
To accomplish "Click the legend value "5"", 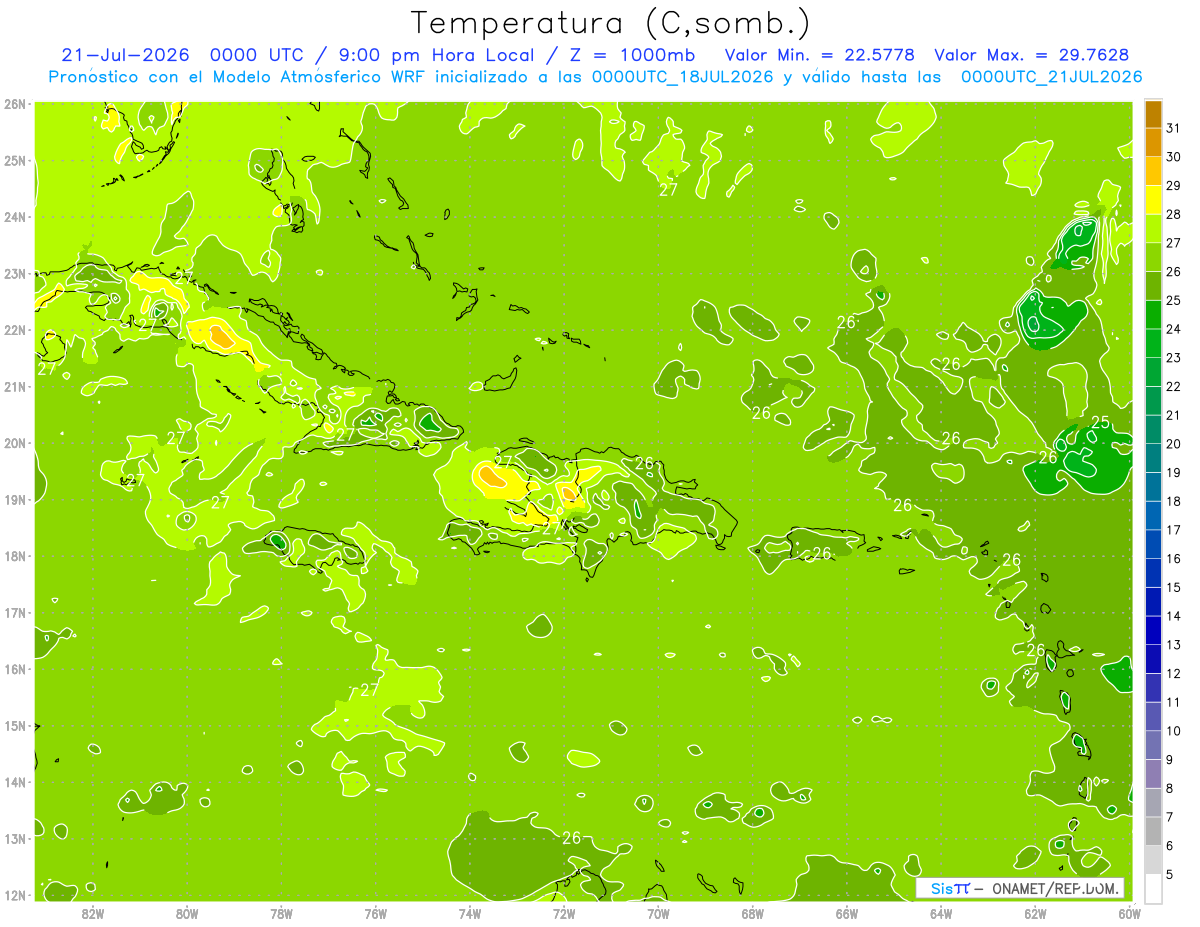I will click(x=1170, y=874).
